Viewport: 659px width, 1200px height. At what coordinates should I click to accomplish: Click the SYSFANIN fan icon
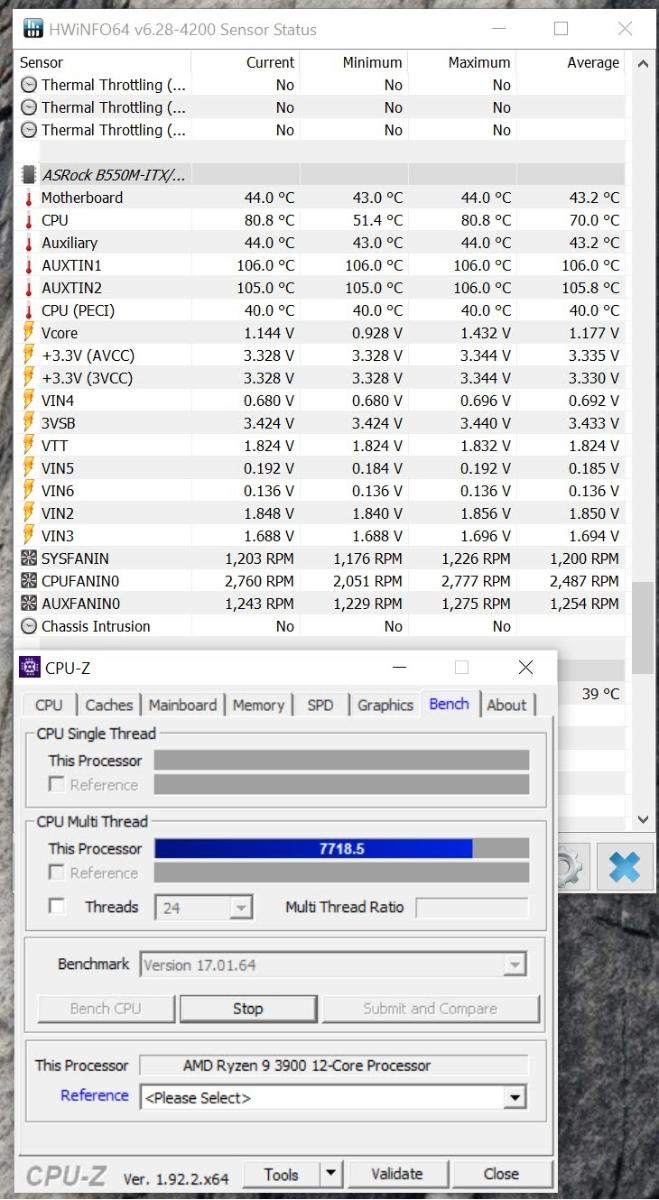28,558
